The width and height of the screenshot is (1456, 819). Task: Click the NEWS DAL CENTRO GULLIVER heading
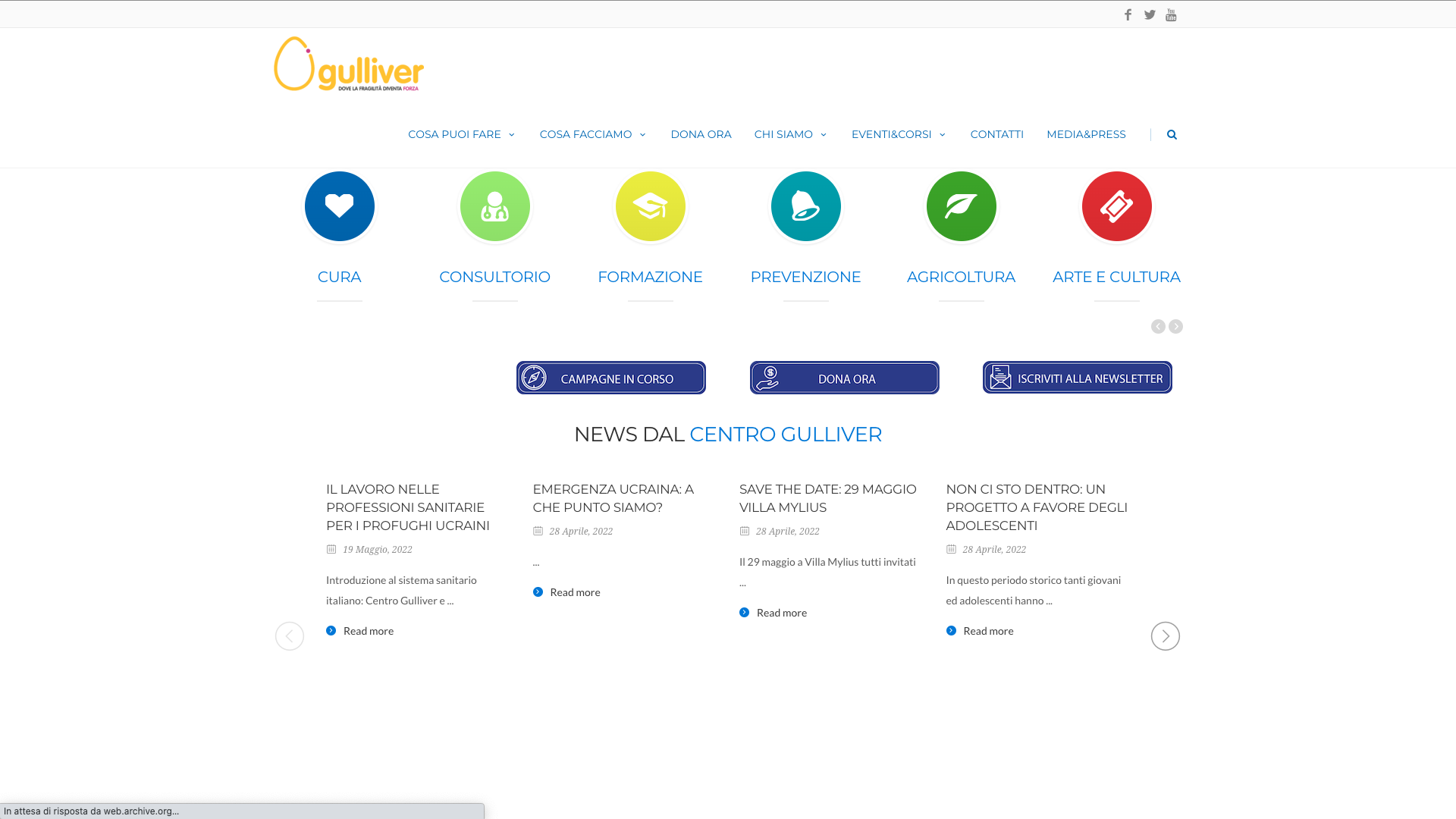(728, 435)
